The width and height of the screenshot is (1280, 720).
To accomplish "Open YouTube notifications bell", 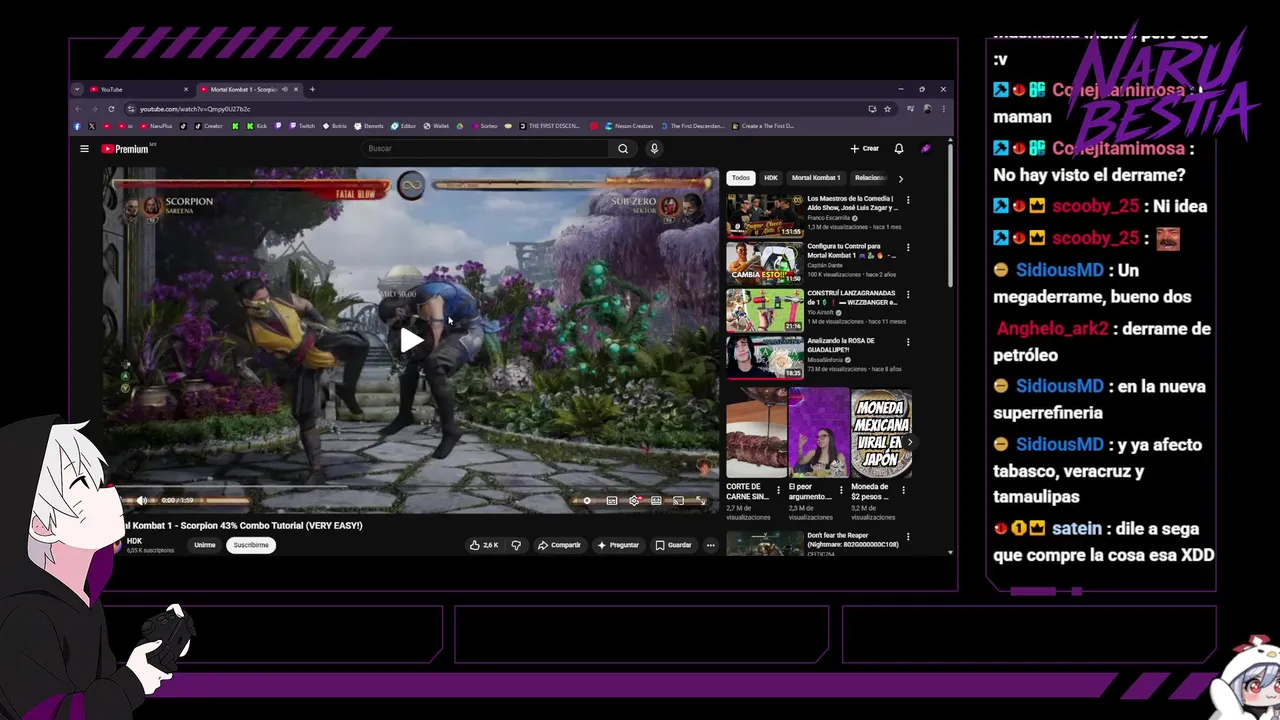I will pyautogui.click(x=898, y=149).
